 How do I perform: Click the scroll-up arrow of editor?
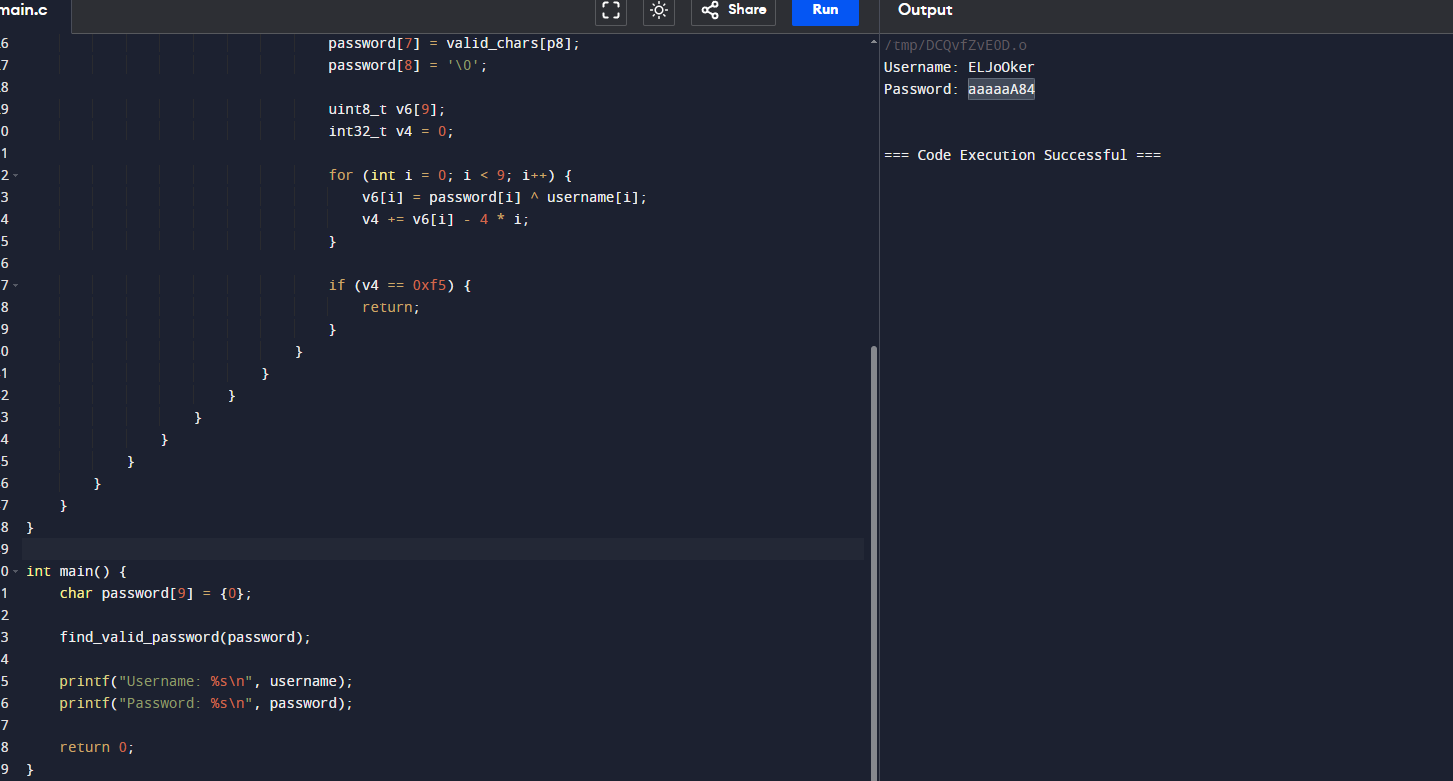click(874, 42)
